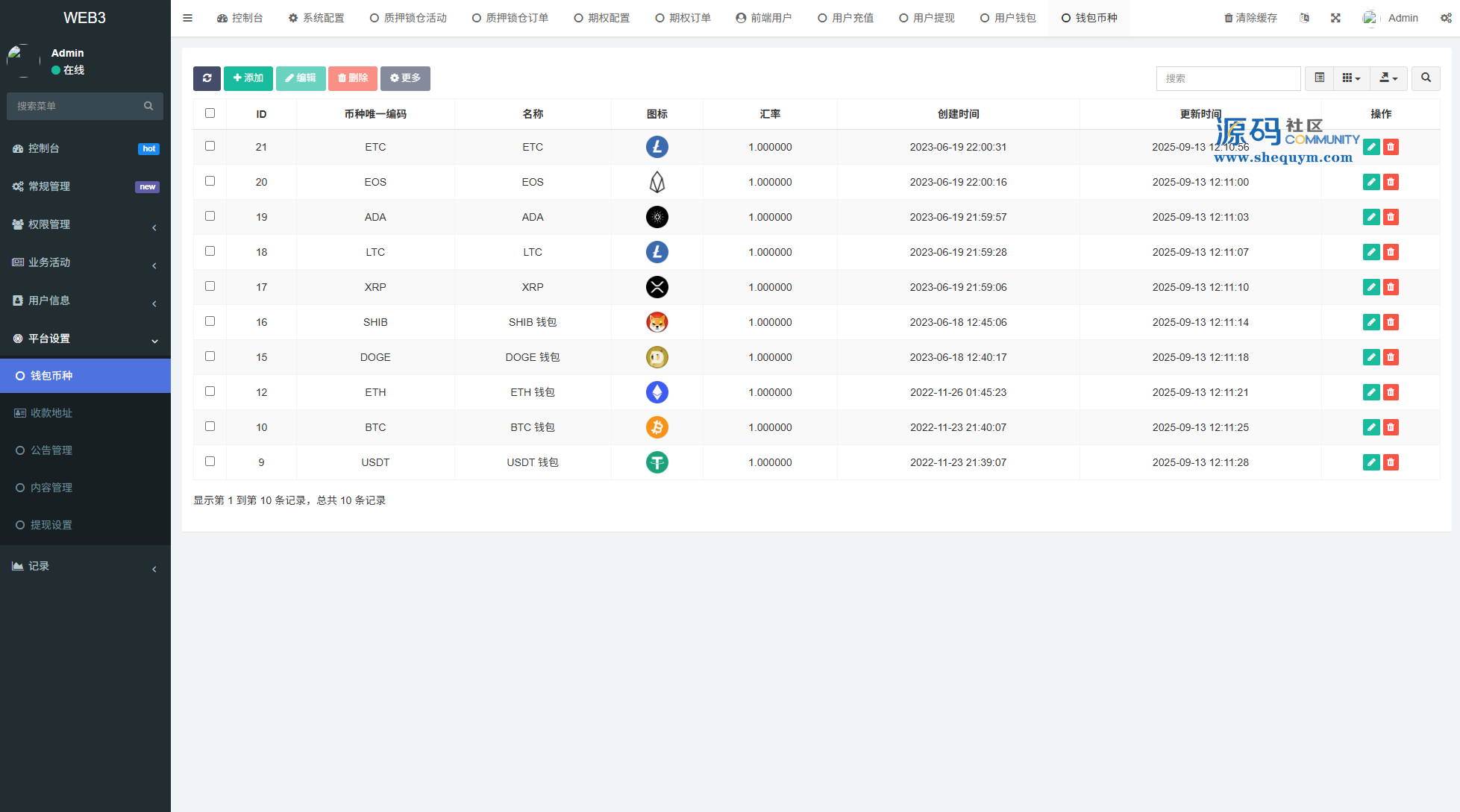Focus the table search input field
The image size is (1460, 812).
(x=1228, y=78)
